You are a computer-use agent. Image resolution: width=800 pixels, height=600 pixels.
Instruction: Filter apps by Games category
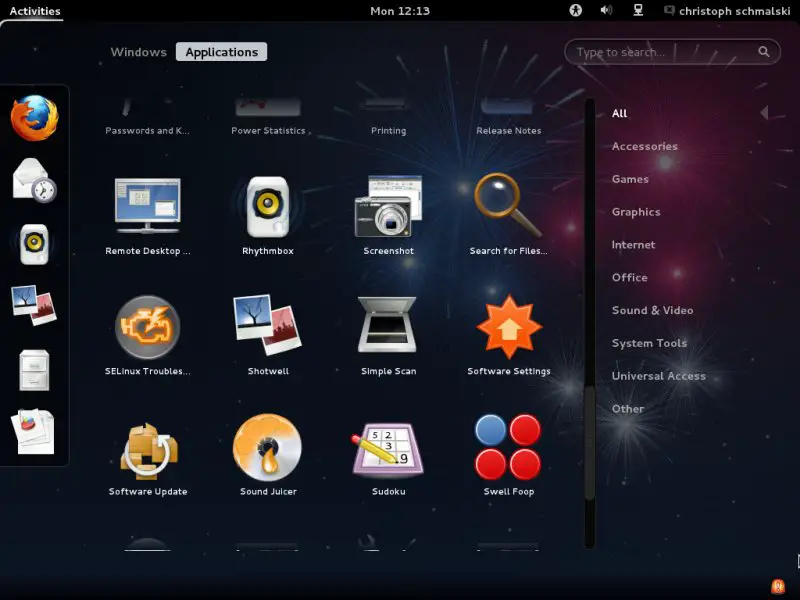tap(630, 179)
